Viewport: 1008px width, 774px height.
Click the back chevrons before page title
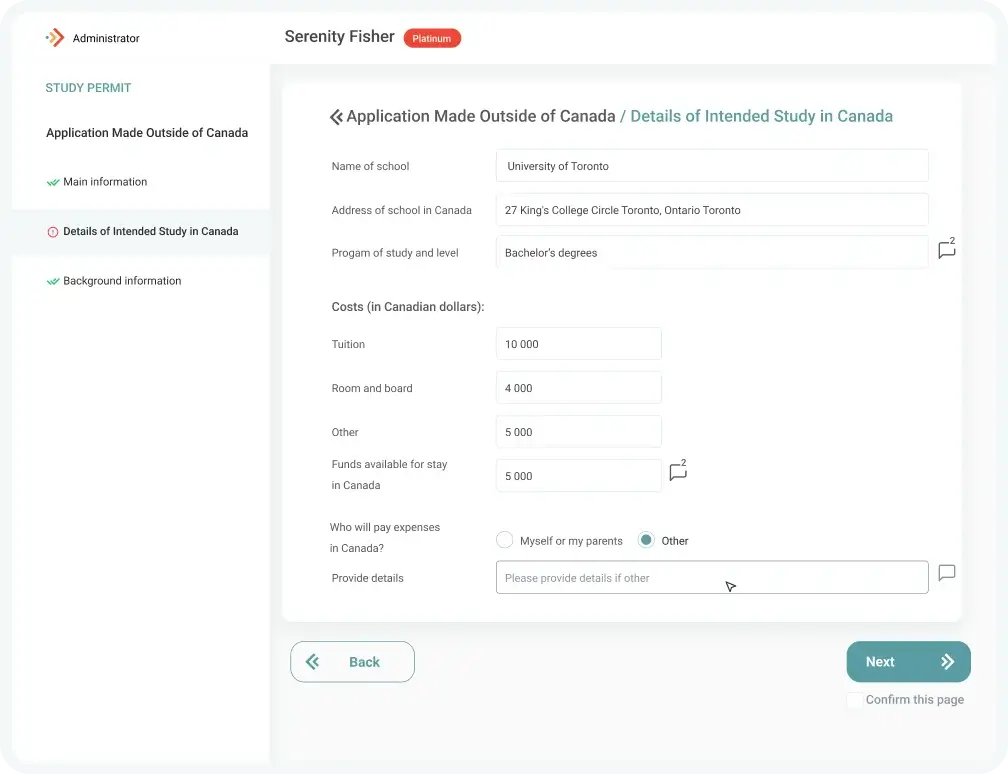[336, 117]
